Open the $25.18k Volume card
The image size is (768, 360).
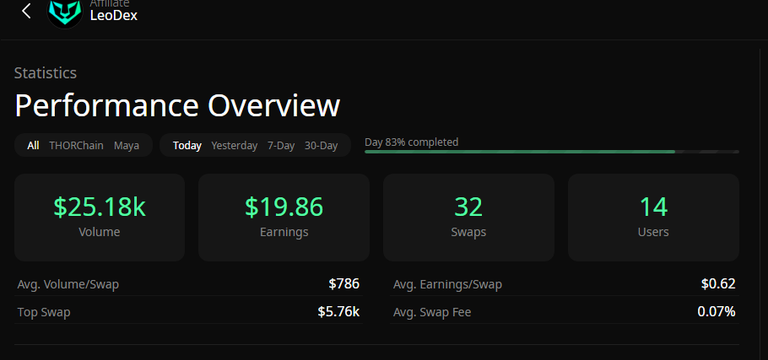click(99, 217)
